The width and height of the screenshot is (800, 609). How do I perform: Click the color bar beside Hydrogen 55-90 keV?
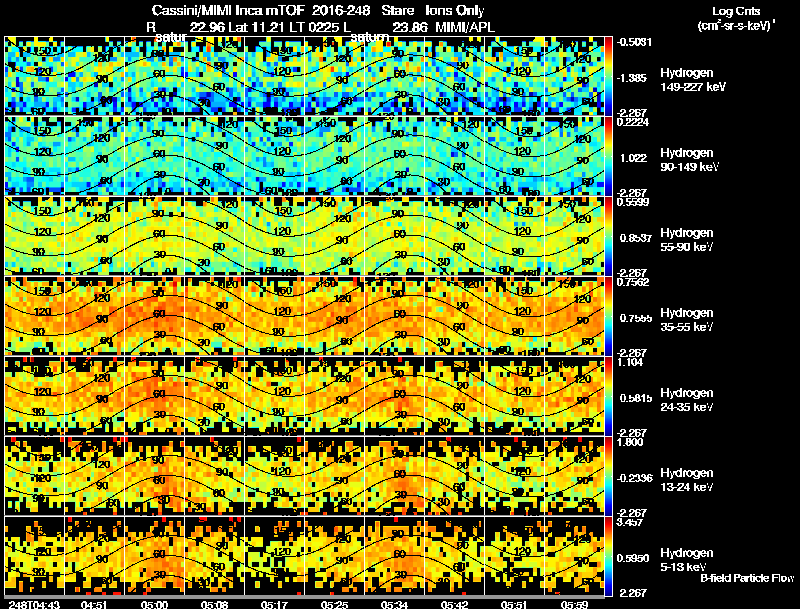608,236
